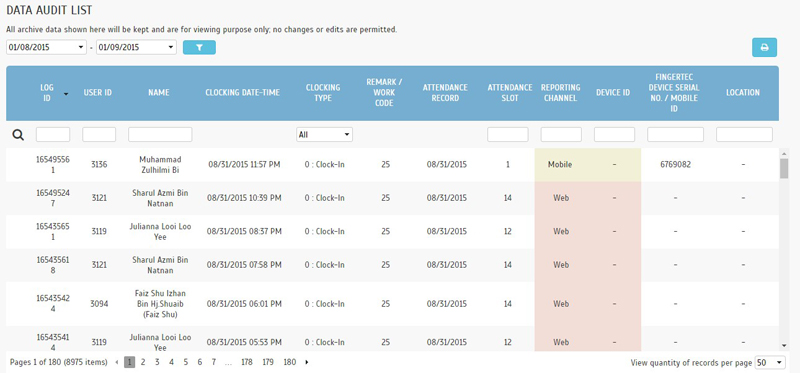This screenshot has height=373, width=800.
Task: Go to page 6
Action: [199, 362]
